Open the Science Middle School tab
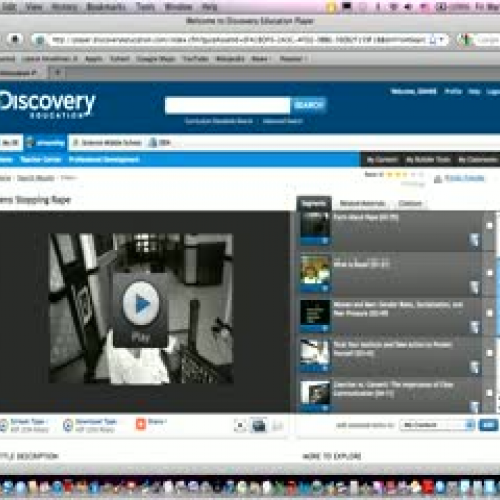The height and width of the screenshot is (500, 500). click(107, 143)
